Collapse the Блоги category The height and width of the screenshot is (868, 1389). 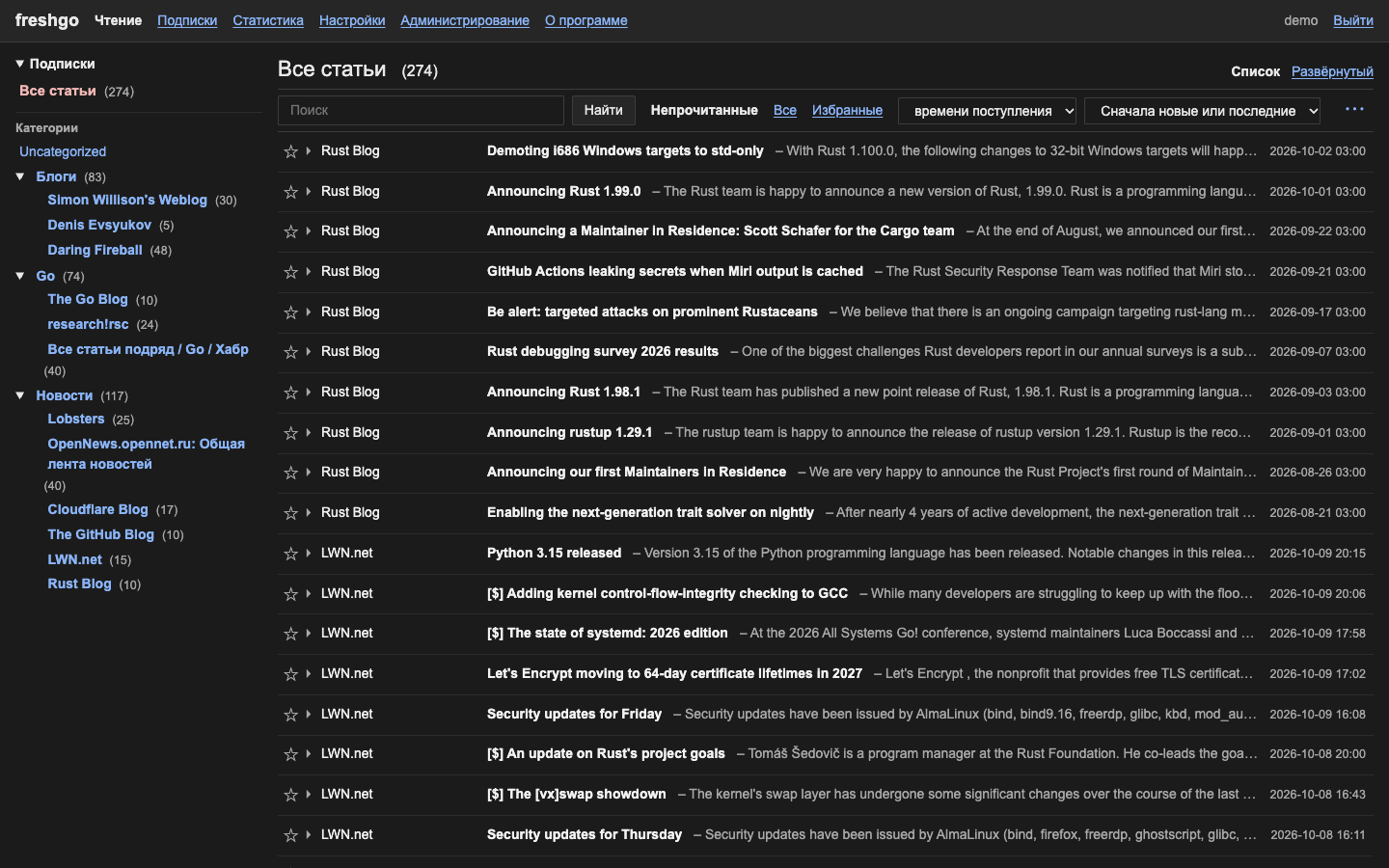pyautogui.click(x=20, y=176)
